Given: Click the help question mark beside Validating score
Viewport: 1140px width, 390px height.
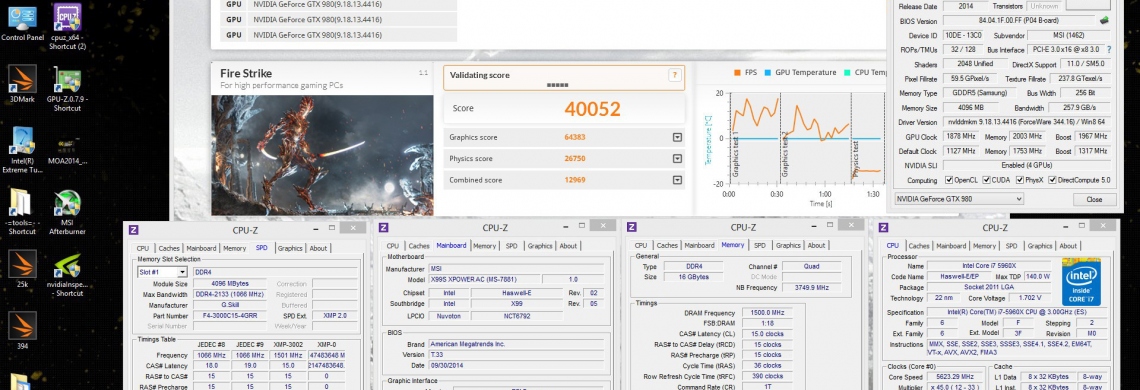Looking at the screenshot, I should (674, 75).
